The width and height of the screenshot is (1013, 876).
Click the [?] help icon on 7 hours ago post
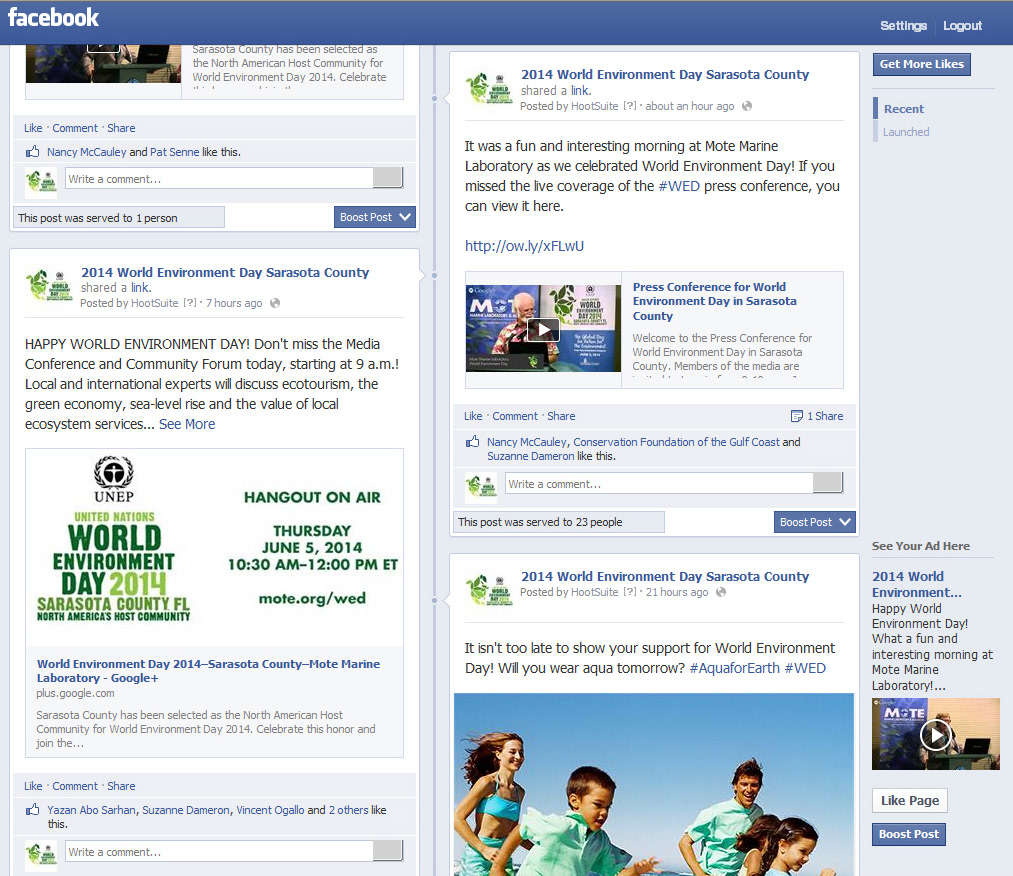click(x=190, y=303)
